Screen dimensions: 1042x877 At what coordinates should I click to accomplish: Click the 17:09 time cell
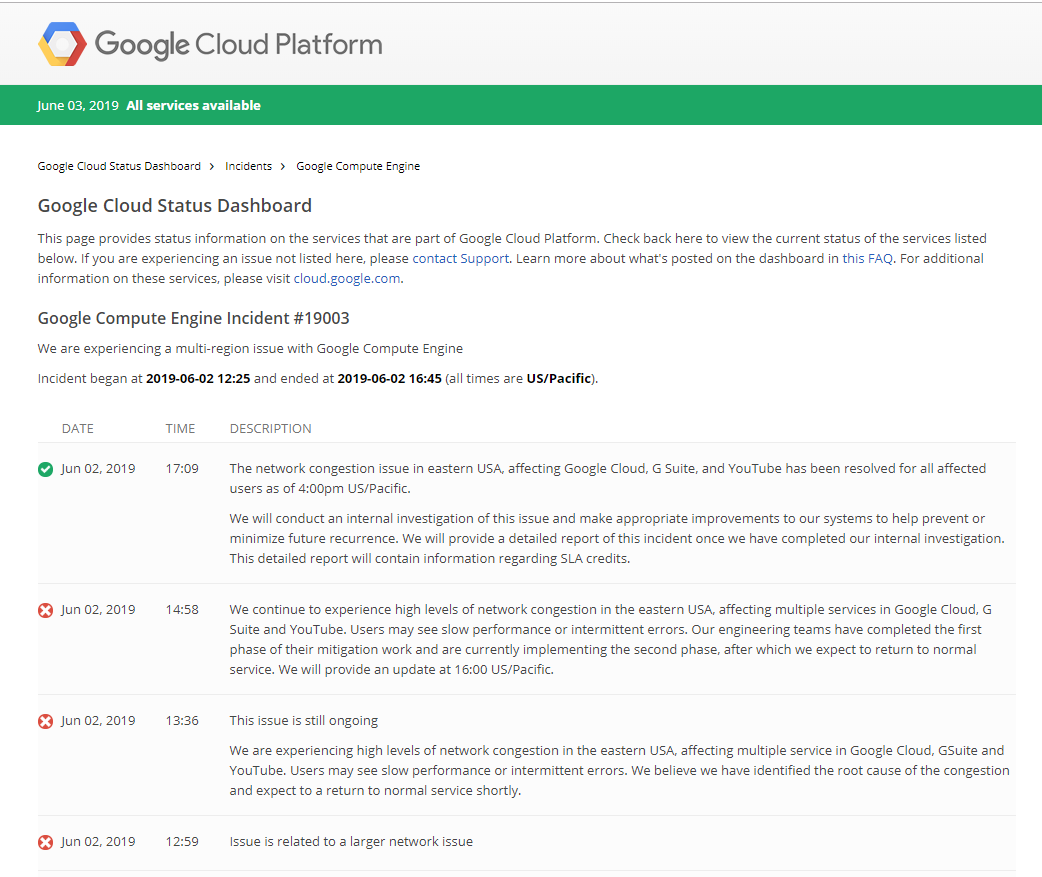tap(182, 469)
